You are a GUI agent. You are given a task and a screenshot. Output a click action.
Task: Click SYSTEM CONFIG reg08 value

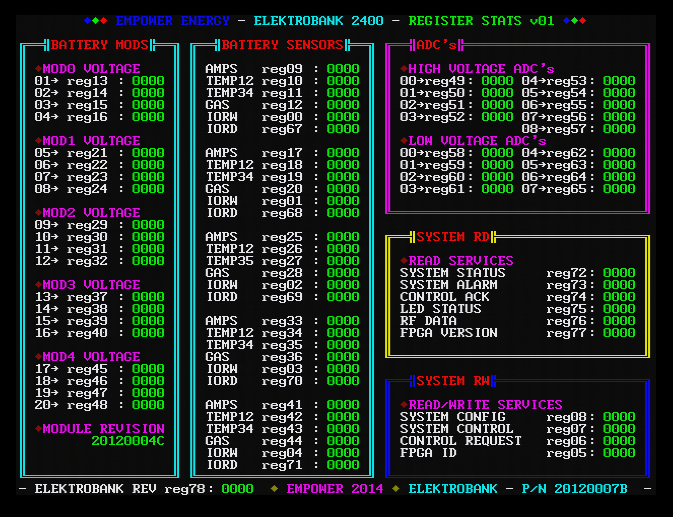pyautogui.click(x=618, y=417)
